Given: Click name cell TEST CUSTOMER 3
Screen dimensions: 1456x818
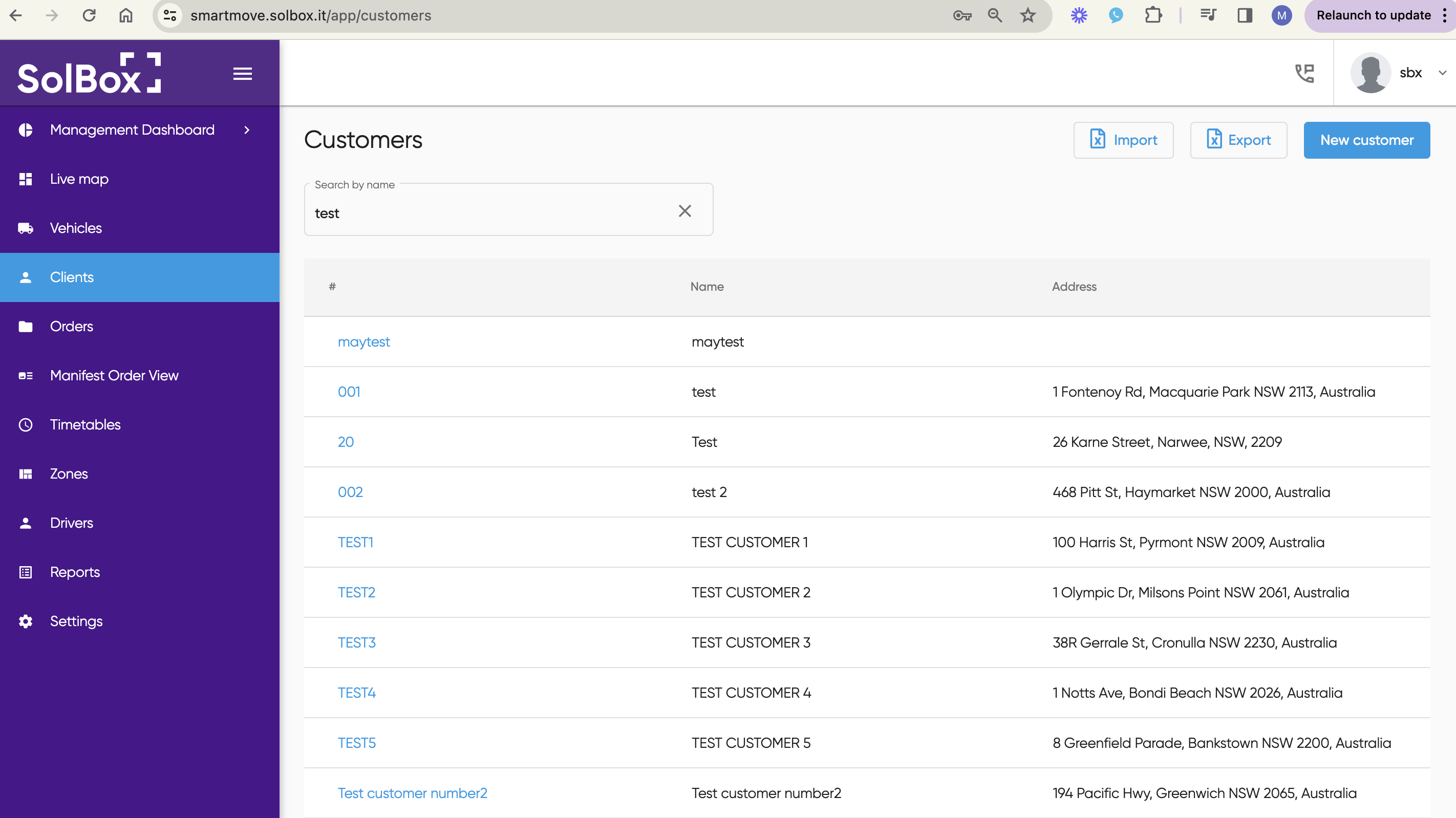Looking at the screenshot, I should pos(751,643).
